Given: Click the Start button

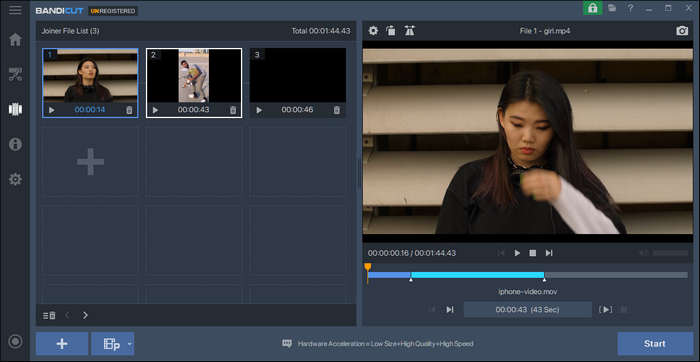Looking at the screenshot, I should (x=655, y=343).
